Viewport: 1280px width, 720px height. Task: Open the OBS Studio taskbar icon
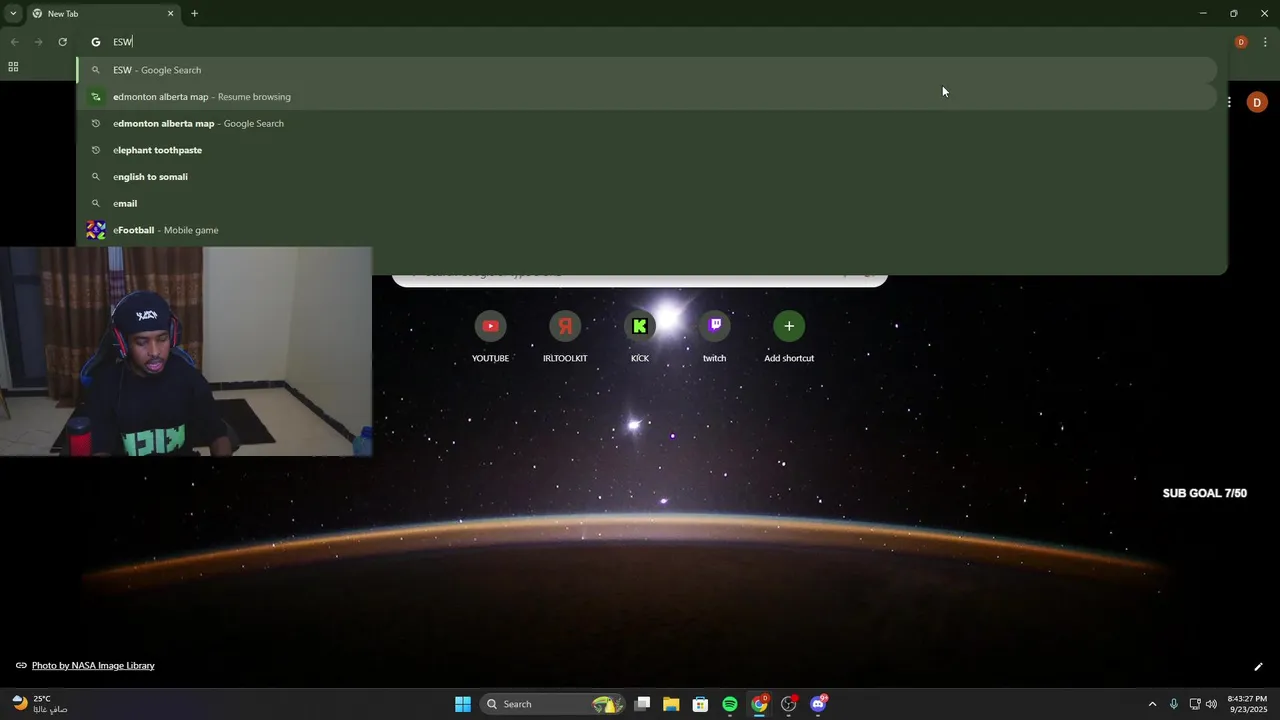coord(789,704)
